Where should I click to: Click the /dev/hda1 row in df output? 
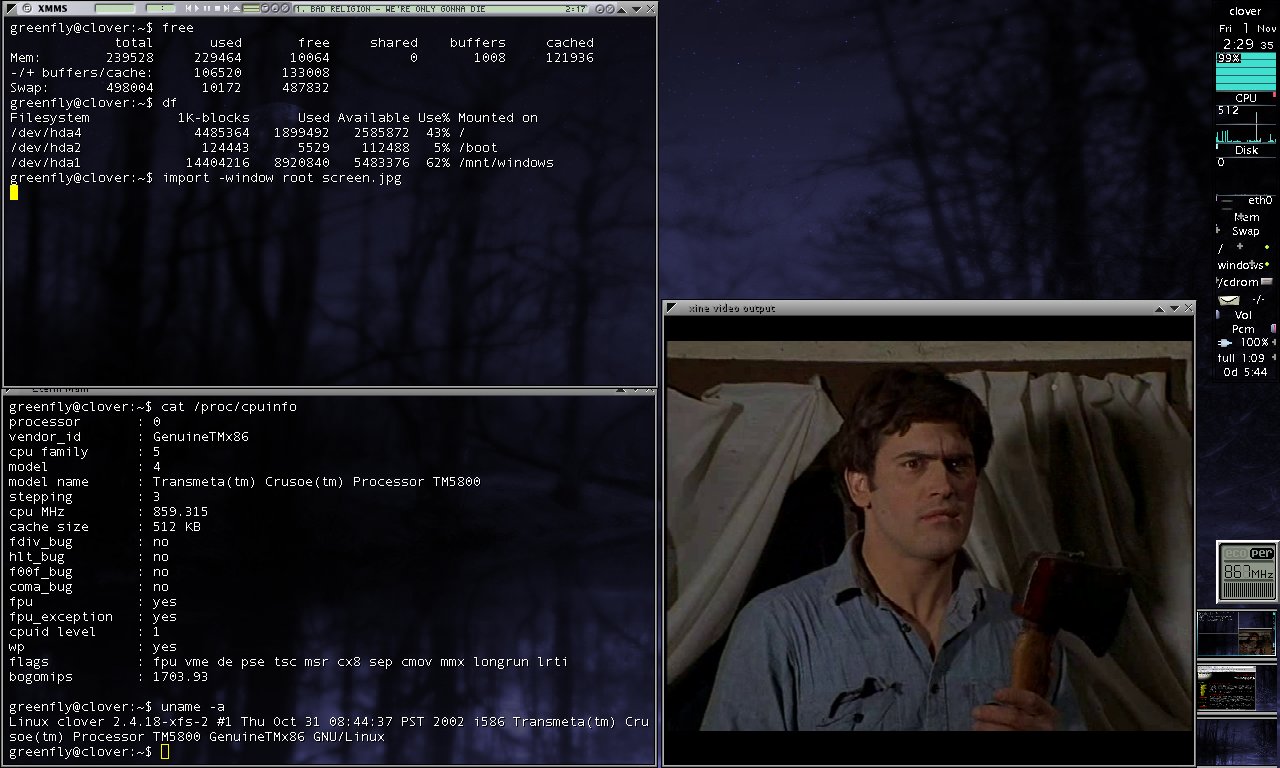click(x=281, y=163)
